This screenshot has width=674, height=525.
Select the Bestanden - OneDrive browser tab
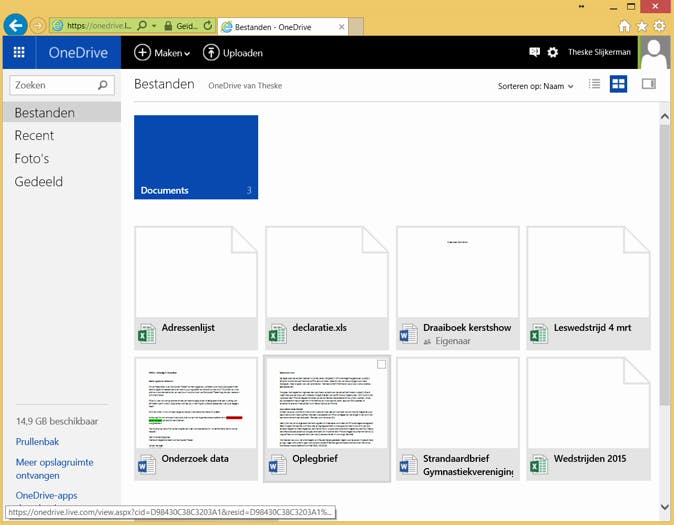(283, 27)
